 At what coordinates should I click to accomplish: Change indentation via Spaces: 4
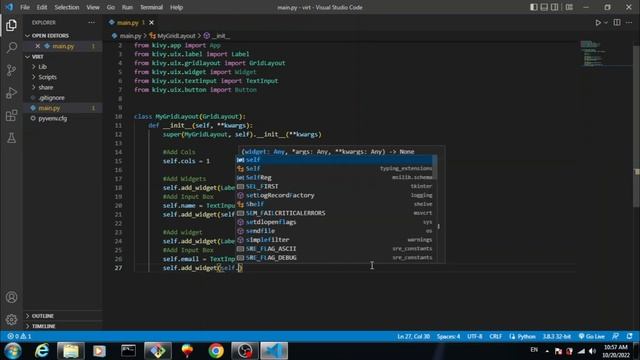[448, 336]
